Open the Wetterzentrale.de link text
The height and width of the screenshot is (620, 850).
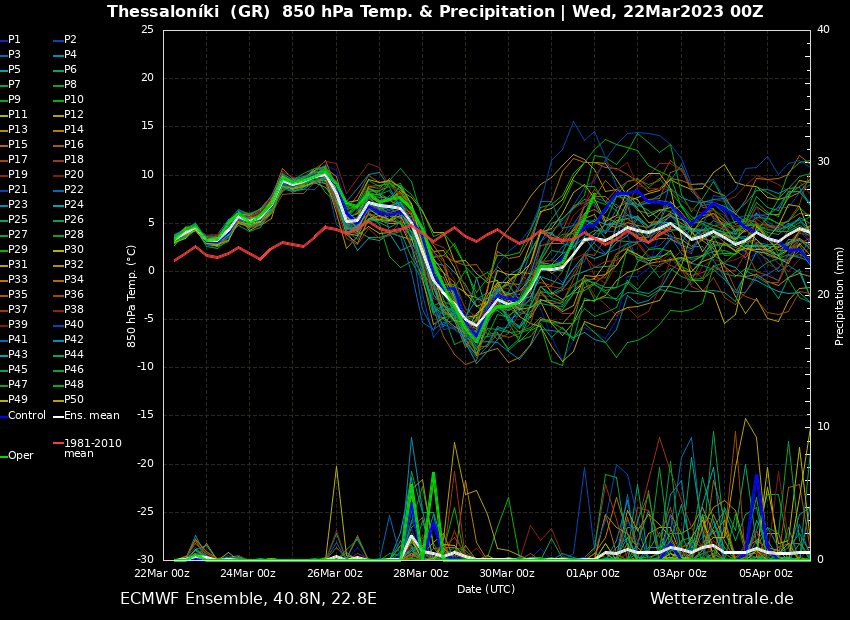point(721,599)
